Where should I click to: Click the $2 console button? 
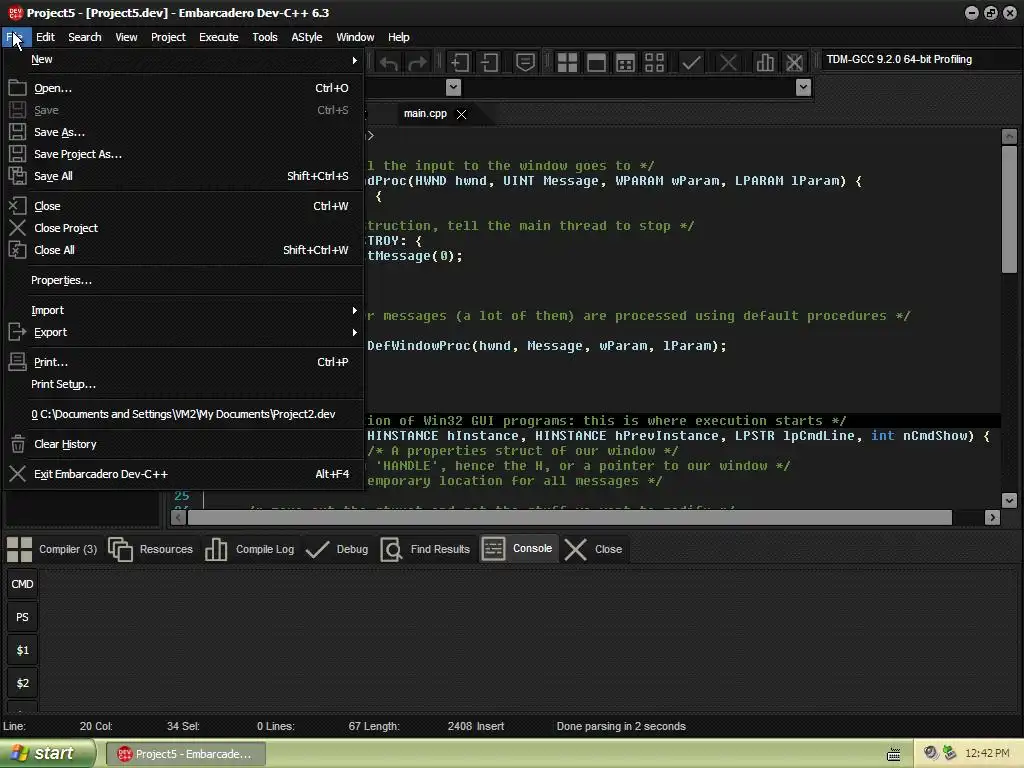pos(22,684)
